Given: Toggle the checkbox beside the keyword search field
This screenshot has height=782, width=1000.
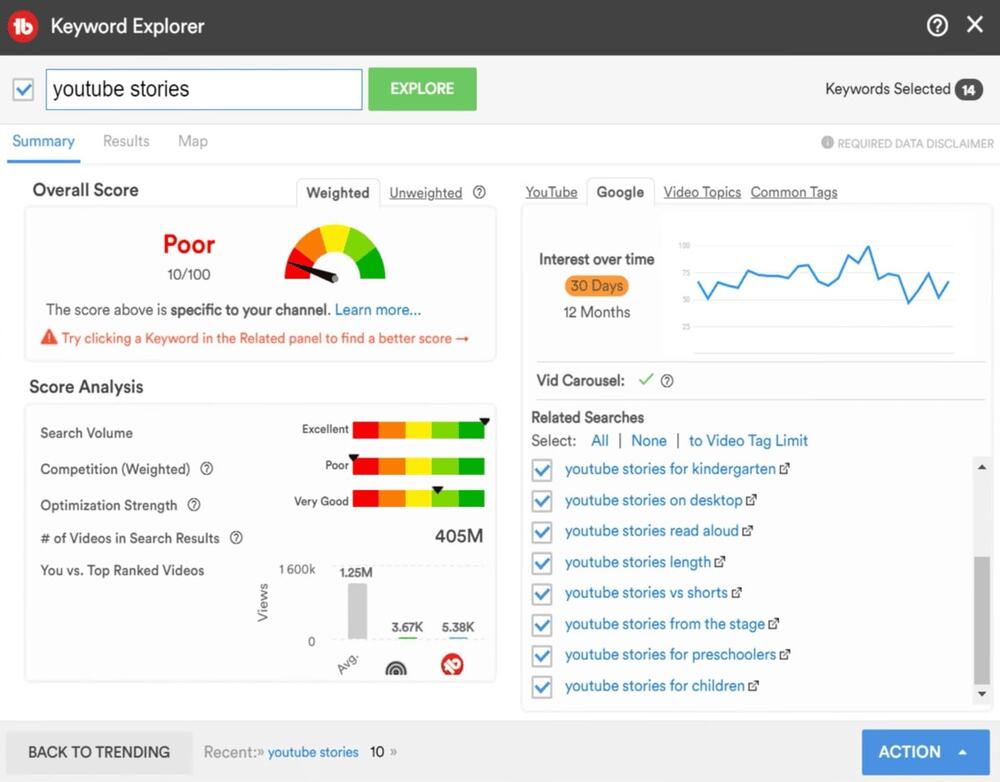Looking at the screenshot, I should point(24,89).
